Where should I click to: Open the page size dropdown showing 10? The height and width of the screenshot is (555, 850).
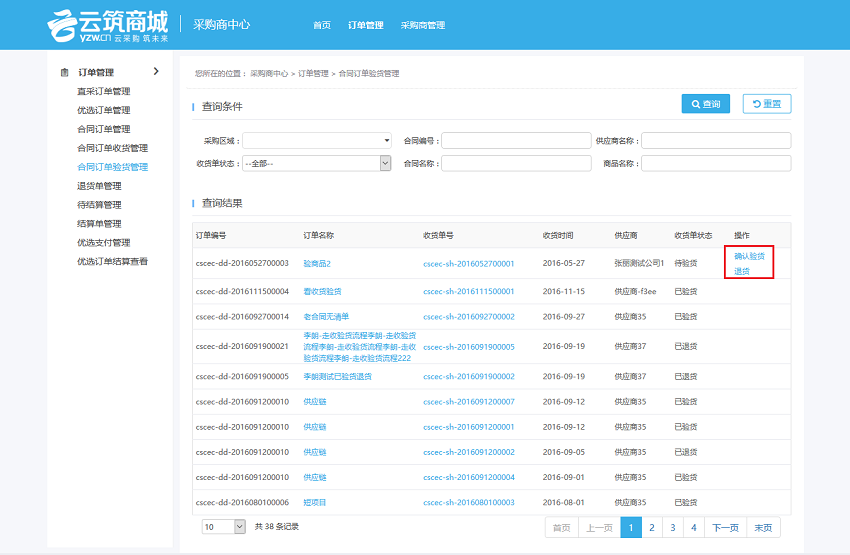coord(224,526)
